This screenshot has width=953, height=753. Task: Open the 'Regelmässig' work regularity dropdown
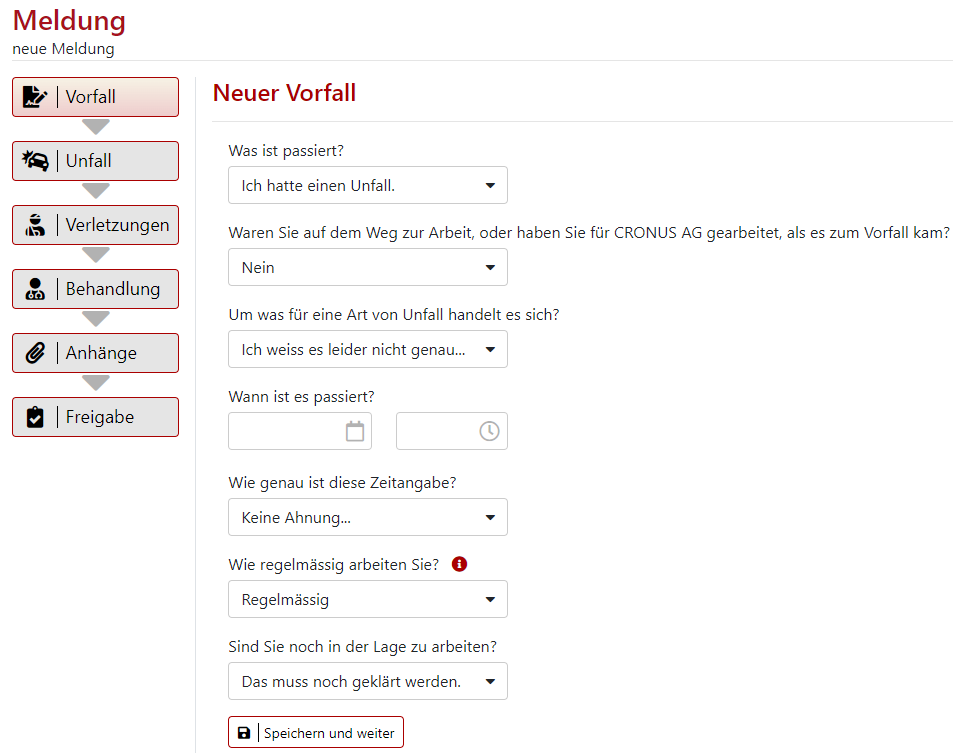point(367,599)
